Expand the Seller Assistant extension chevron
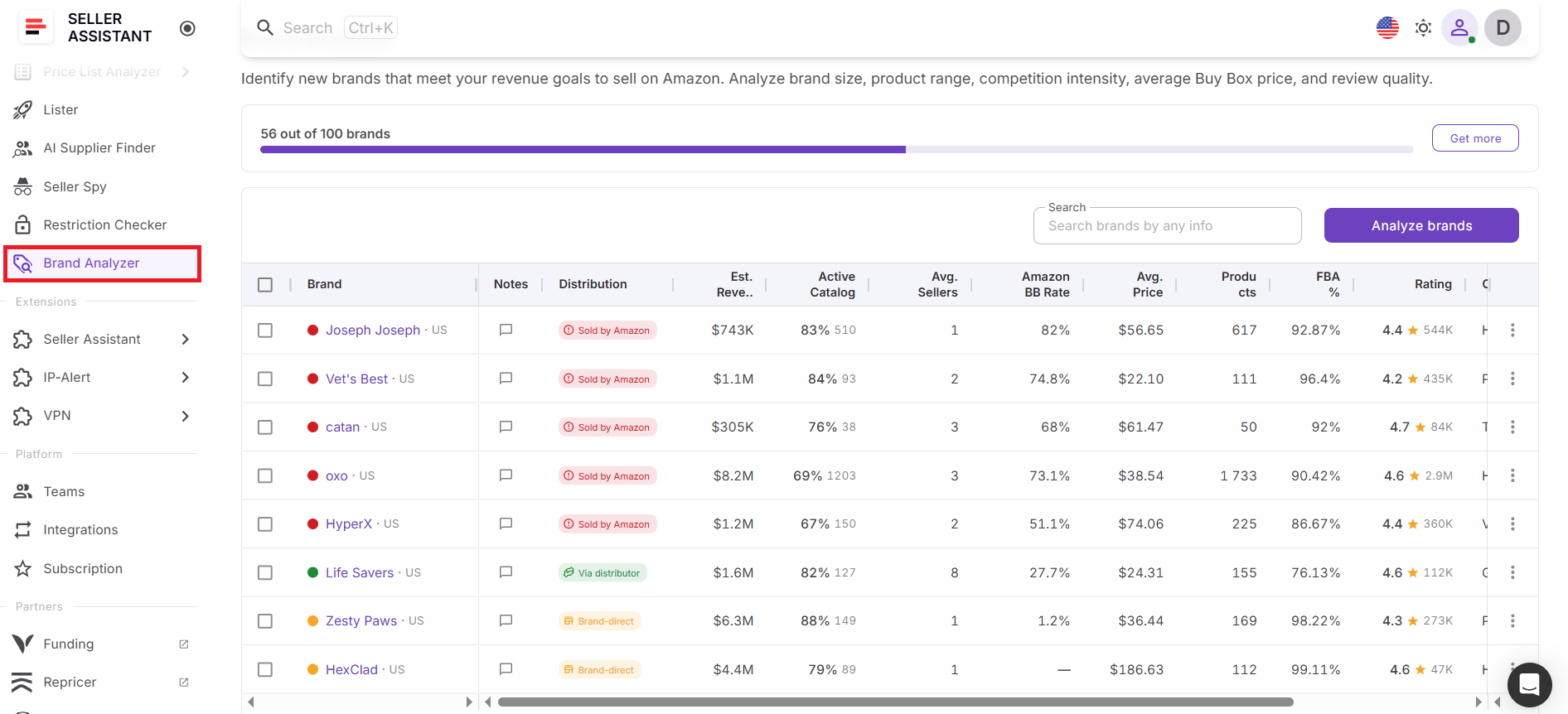1568x714 pixels. pos(186,339)
